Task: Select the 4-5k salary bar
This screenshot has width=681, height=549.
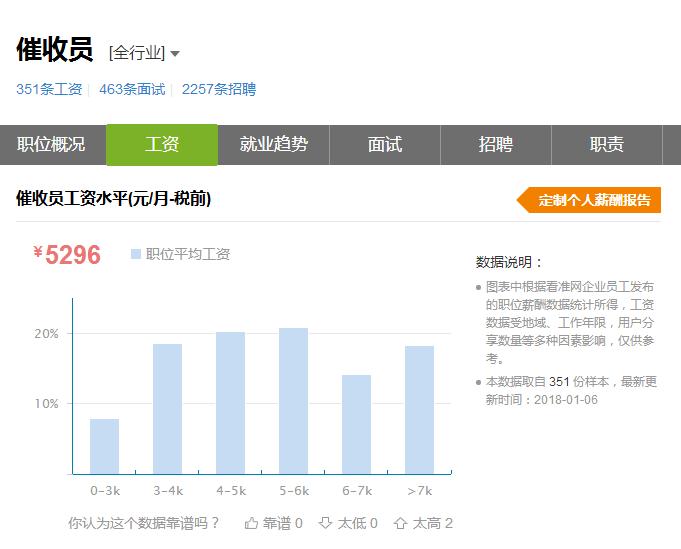Action: tap(230, 403)
